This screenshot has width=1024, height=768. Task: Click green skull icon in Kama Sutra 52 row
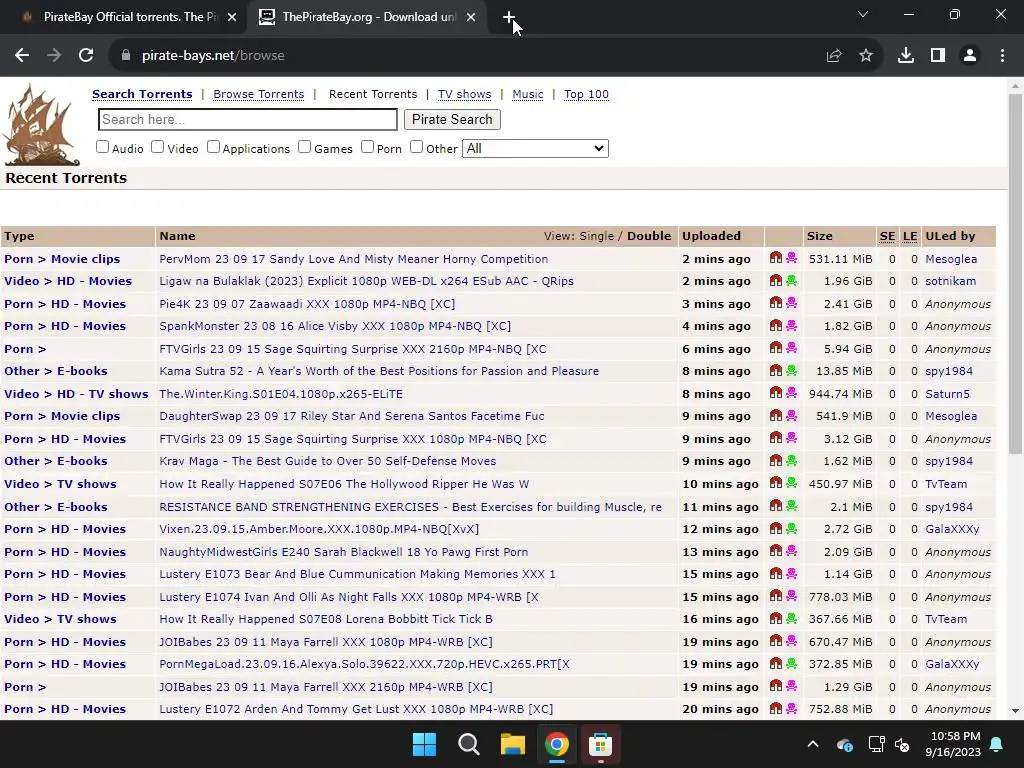[x=792, y=370]
